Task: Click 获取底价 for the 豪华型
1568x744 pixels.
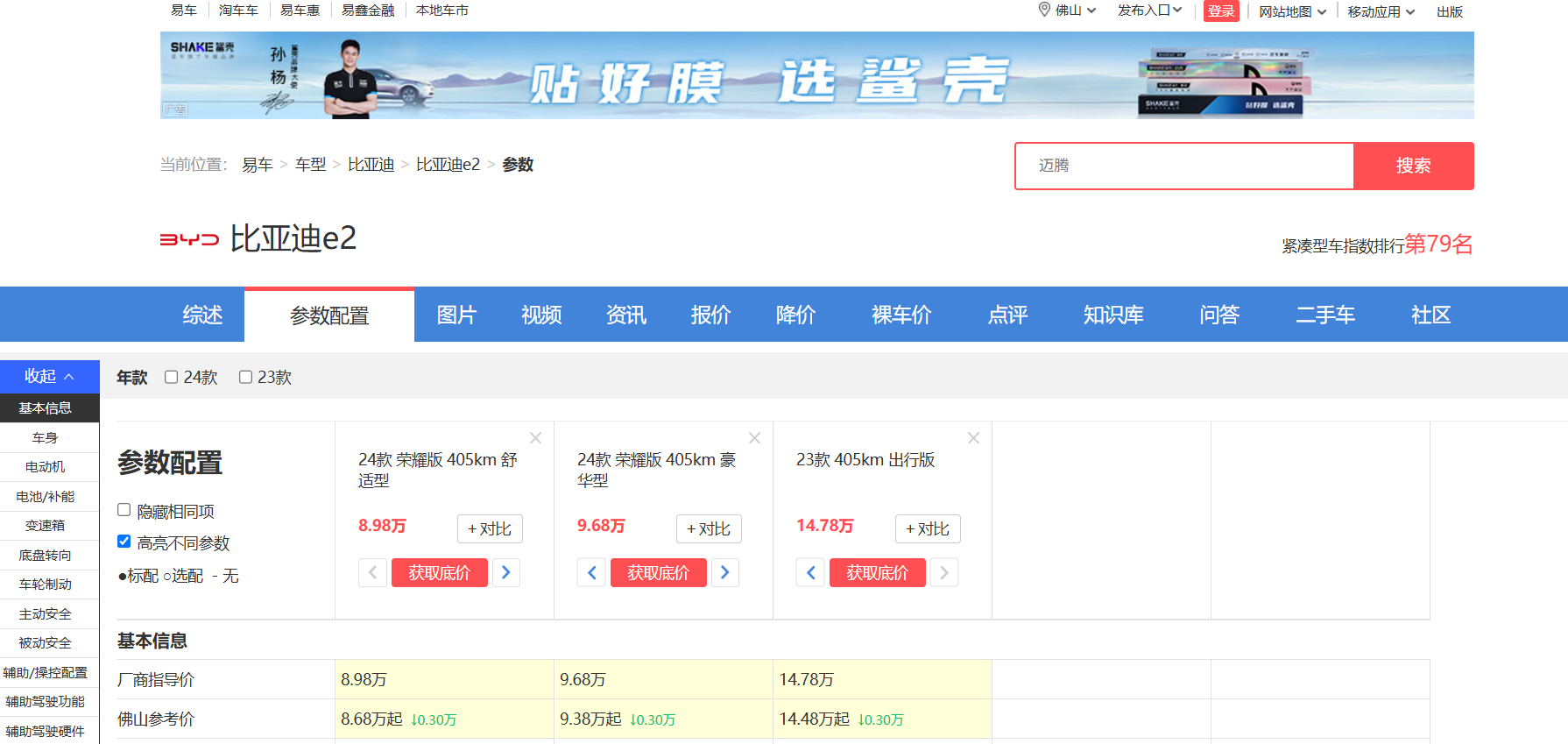Action: pos(659,572)
